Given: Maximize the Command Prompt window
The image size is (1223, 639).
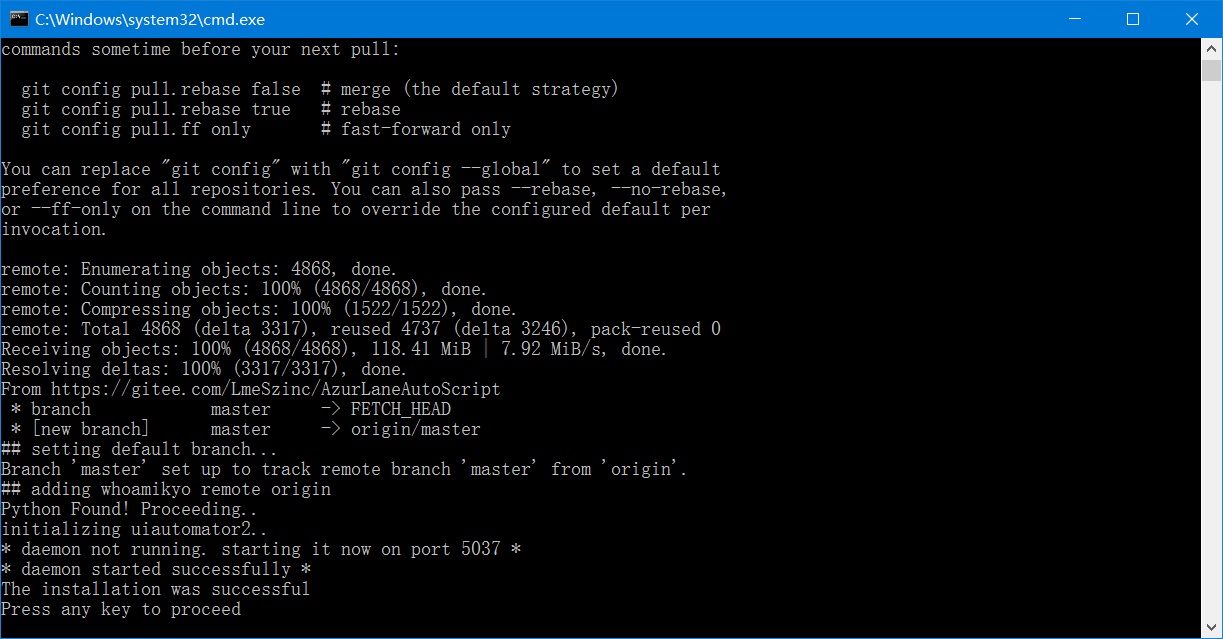Looking at the screenshot, I should (x=1133, y=19).
